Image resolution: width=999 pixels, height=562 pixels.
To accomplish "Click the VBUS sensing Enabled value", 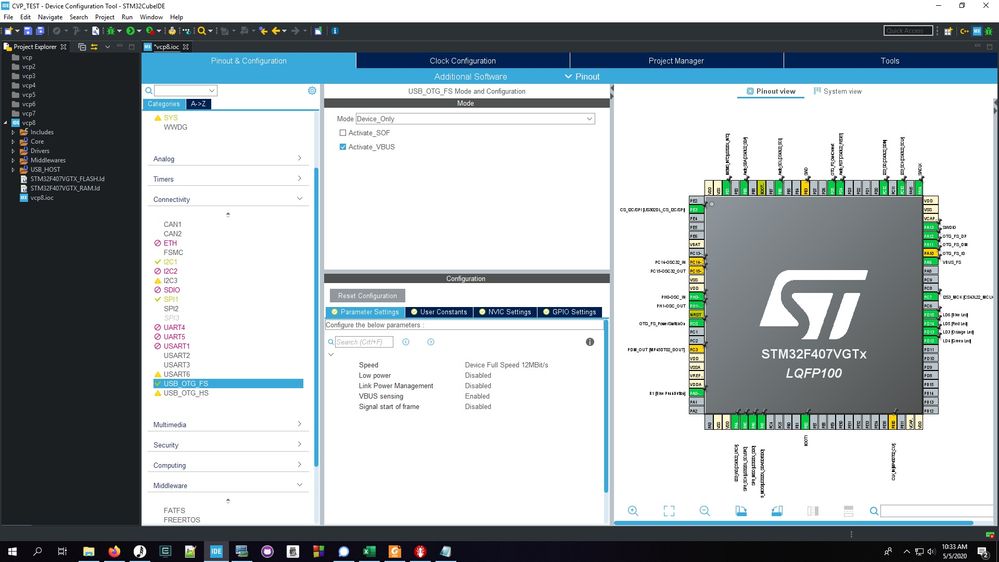I will [x=477, y=396].
